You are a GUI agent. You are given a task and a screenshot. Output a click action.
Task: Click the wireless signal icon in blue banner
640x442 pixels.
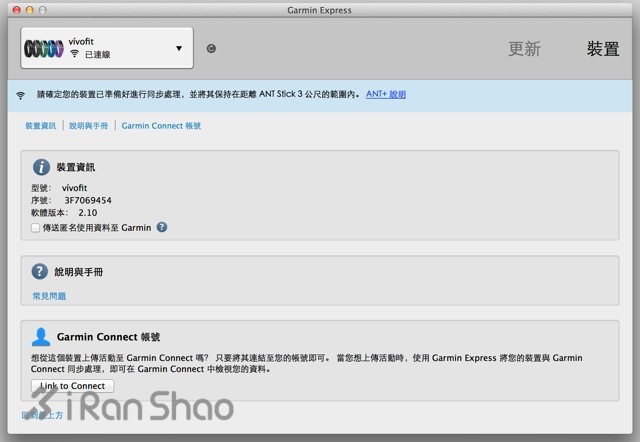[20, 95]
